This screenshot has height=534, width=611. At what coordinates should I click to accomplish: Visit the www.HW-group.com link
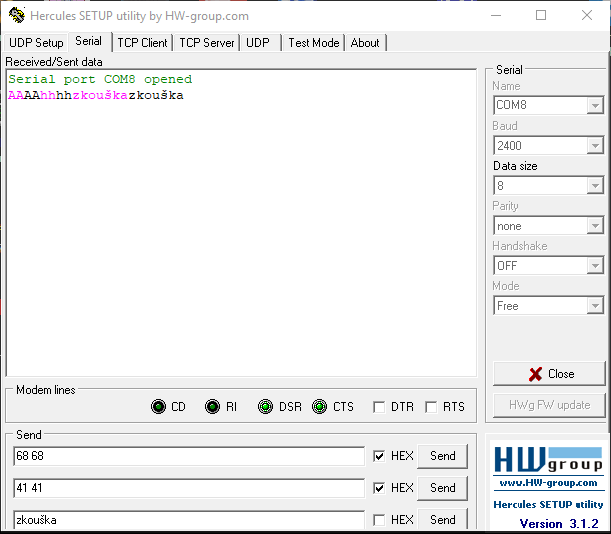pyautogui.click(x=548, y=483)
